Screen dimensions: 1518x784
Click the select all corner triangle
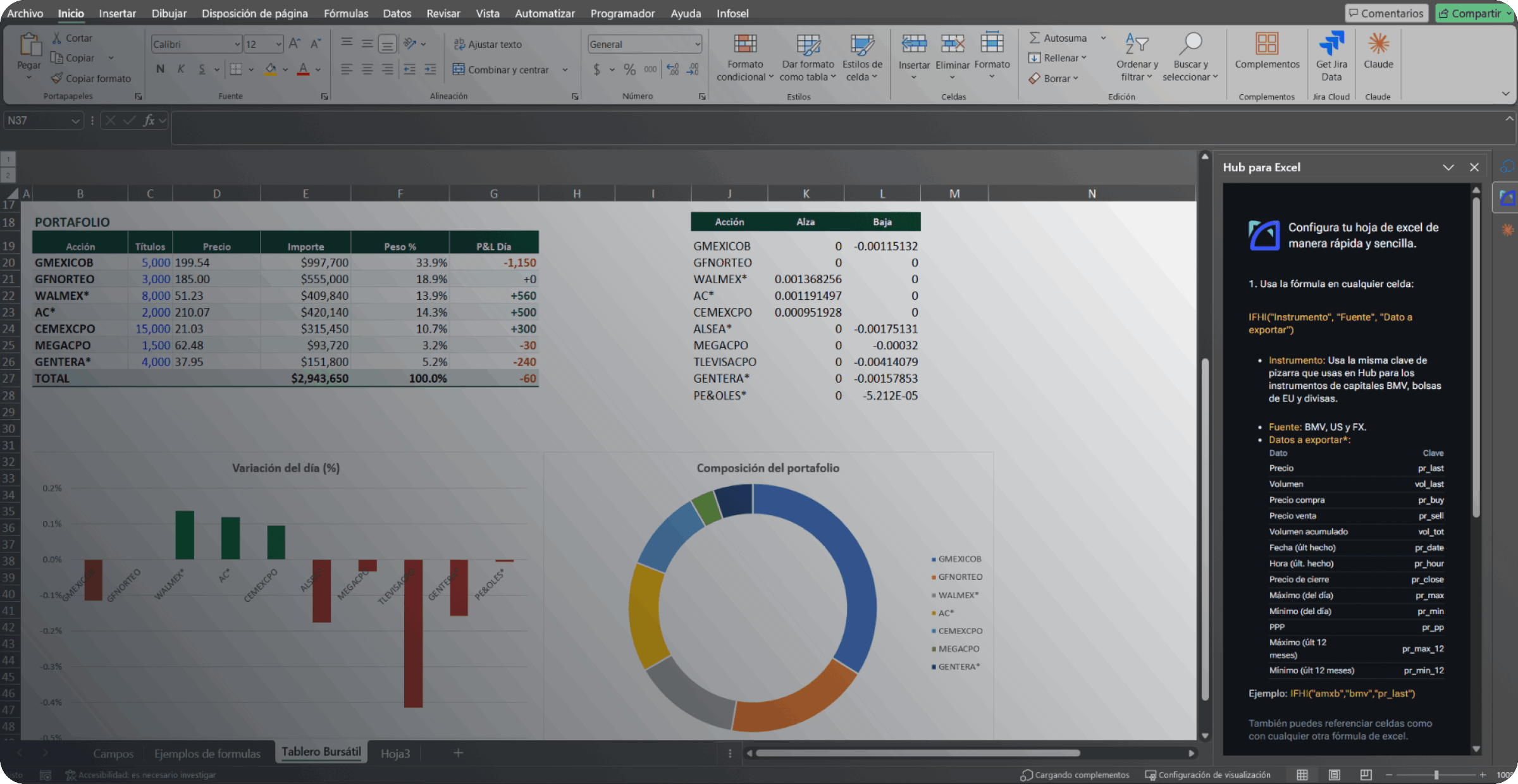pyautogui.click(x=11, y=193)
